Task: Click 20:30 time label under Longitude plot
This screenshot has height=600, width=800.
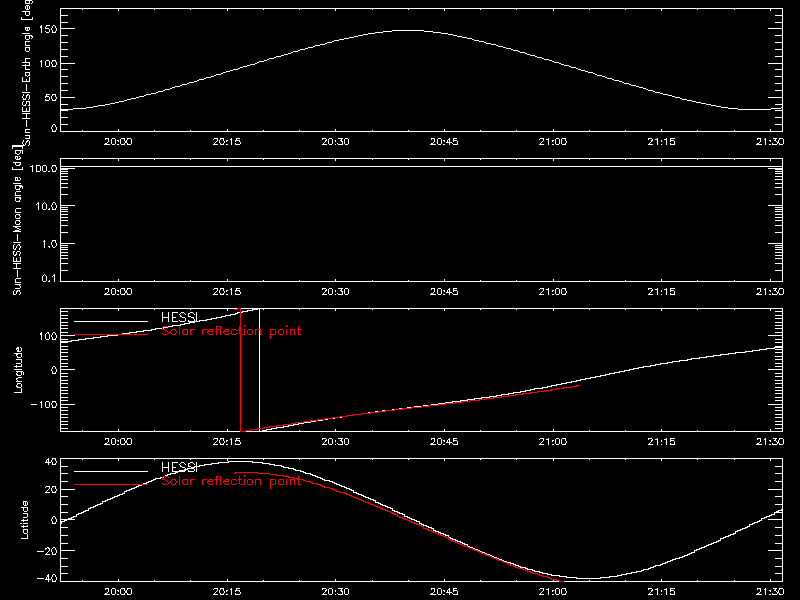Action: (x=335, y=441)
